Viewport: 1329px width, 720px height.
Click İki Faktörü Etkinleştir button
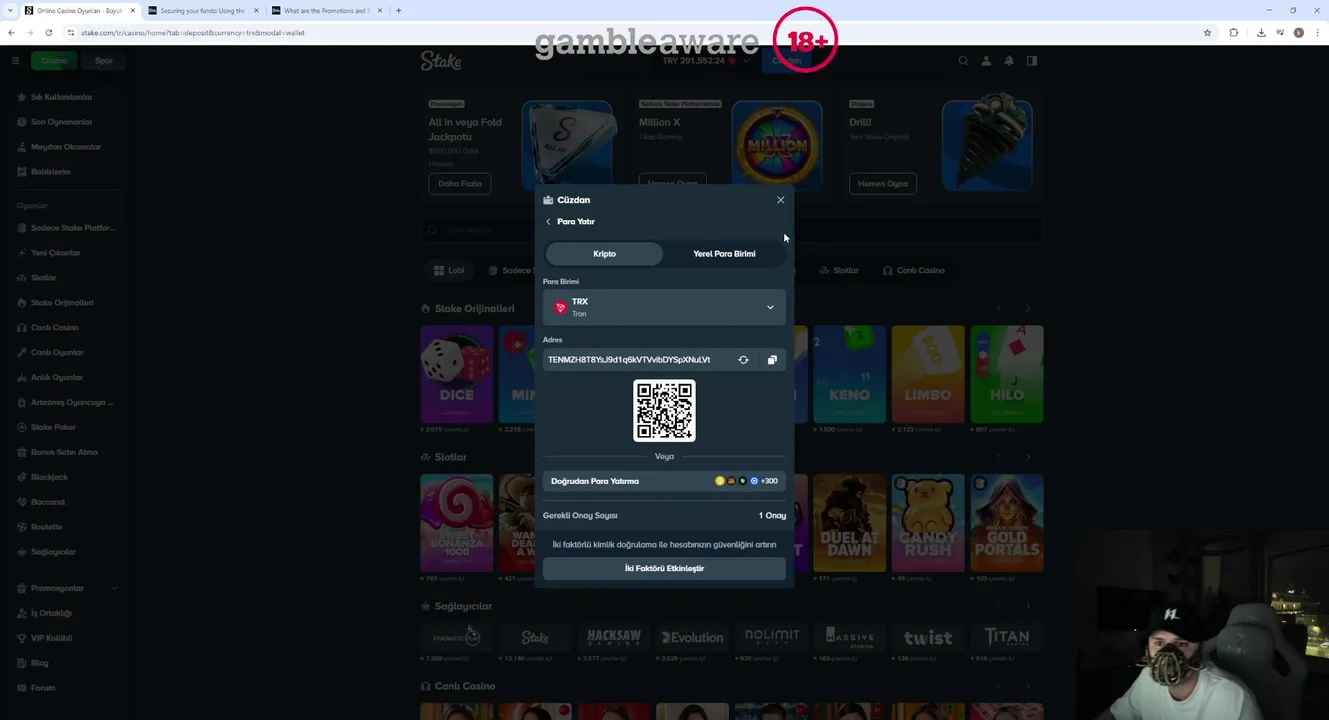[664, 568]
